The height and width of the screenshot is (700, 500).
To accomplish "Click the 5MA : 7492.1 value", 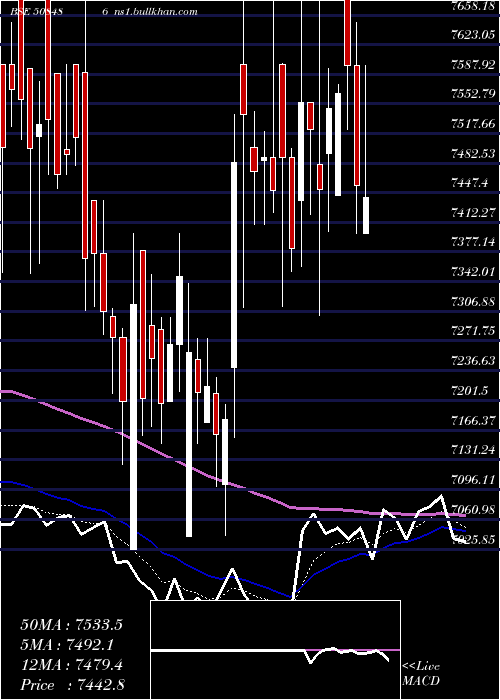I will click(x=67, y=644).
